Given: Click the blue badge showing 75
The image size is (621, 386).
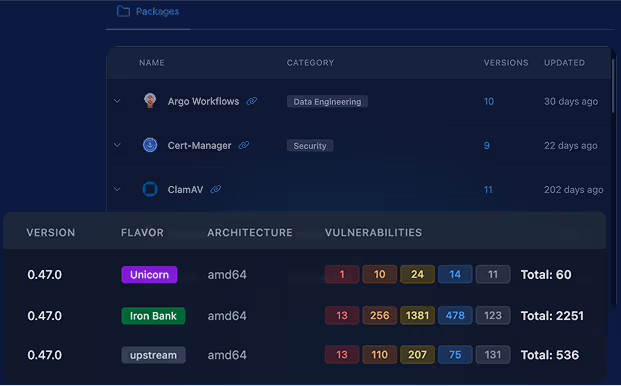Looking at the screenshot, I should click(455, 355).
